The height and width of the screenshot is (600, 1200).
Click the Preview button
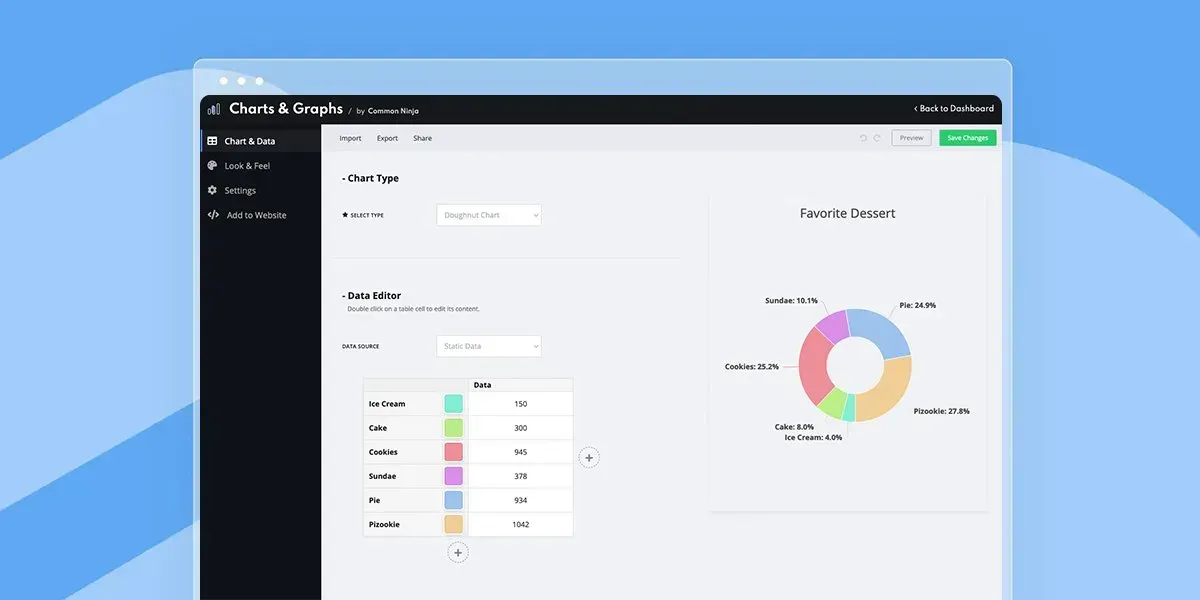coord(911,138)
